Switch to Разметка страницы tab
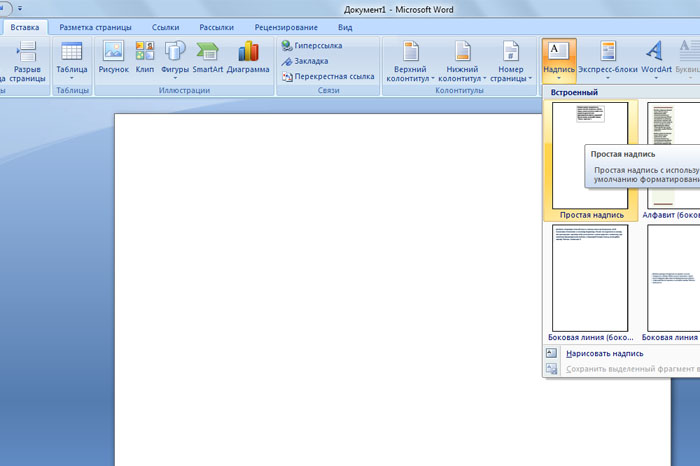The image size is (700, 466). pos(96,27)
